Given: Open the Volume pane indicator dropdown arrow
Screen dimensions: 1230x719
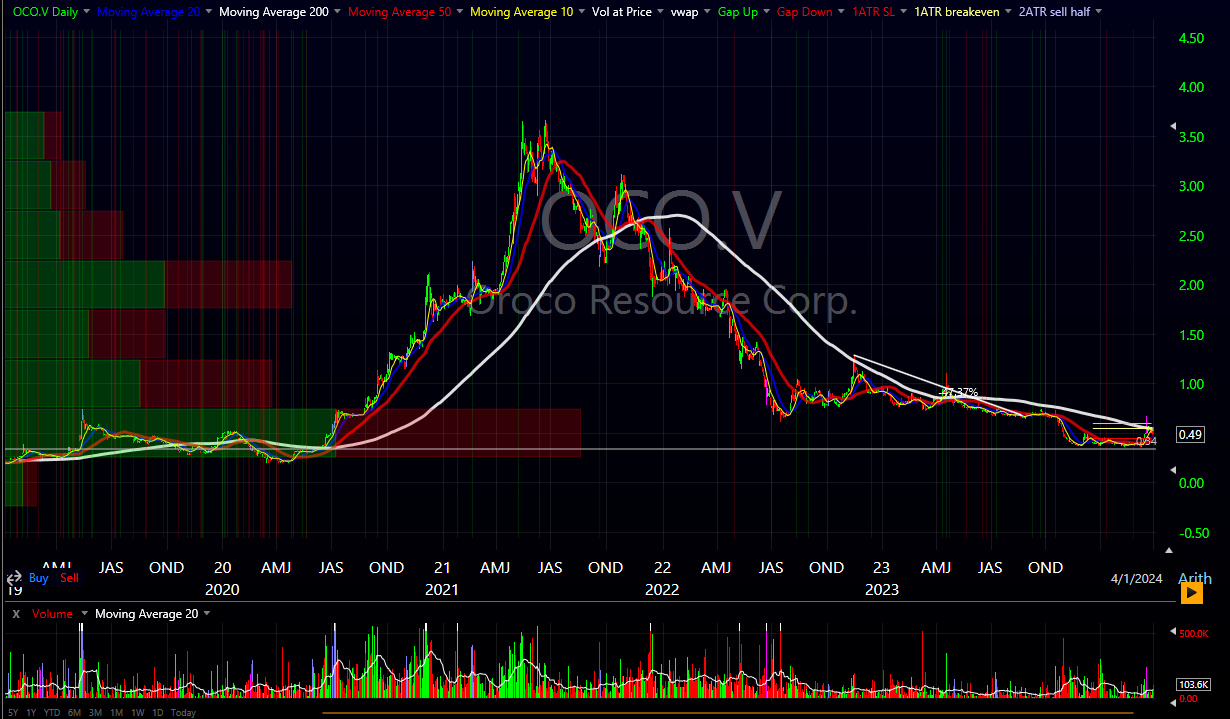Looking at the screenshot, I should (x=84, y=613).
